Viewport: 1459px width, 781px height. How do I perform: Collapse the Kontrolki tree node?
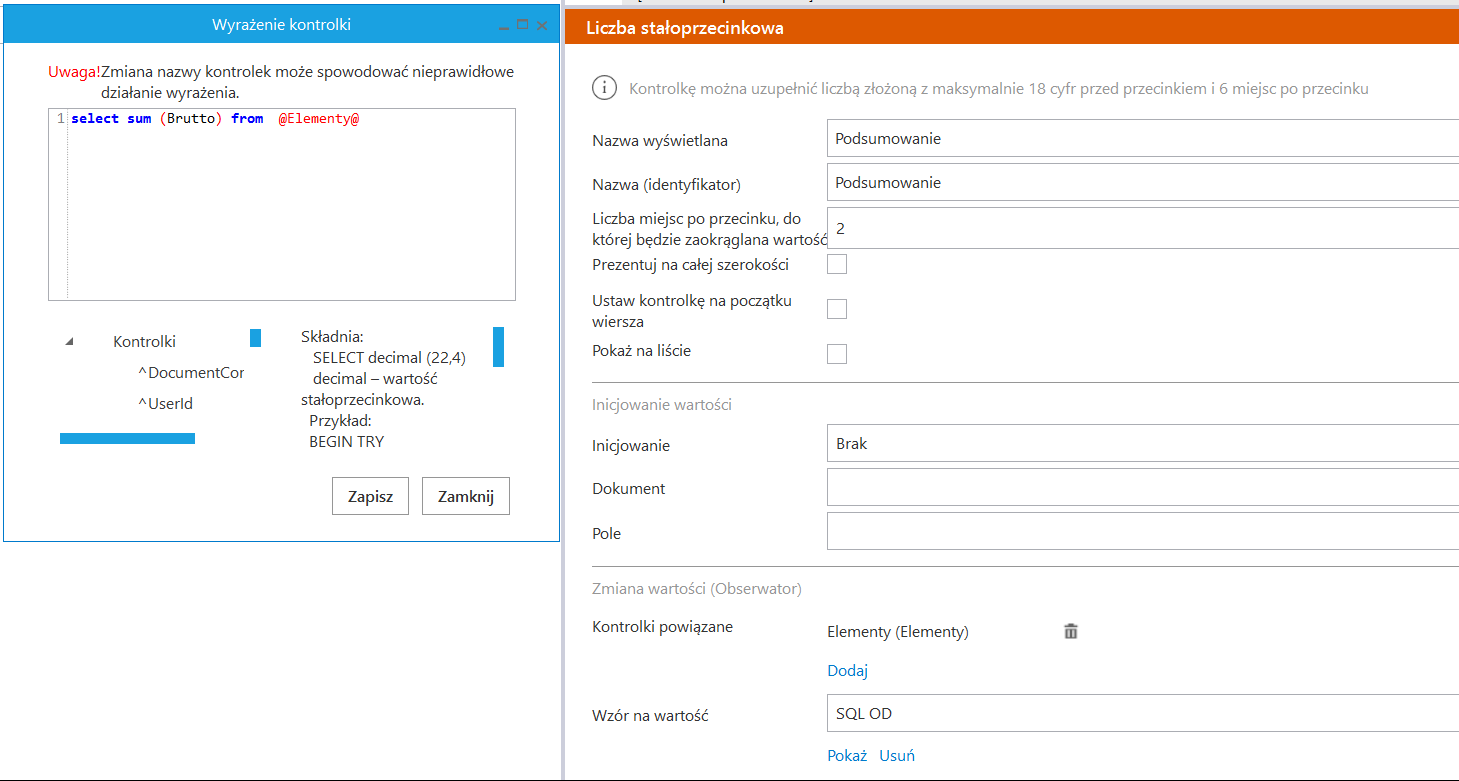(69, 342)
